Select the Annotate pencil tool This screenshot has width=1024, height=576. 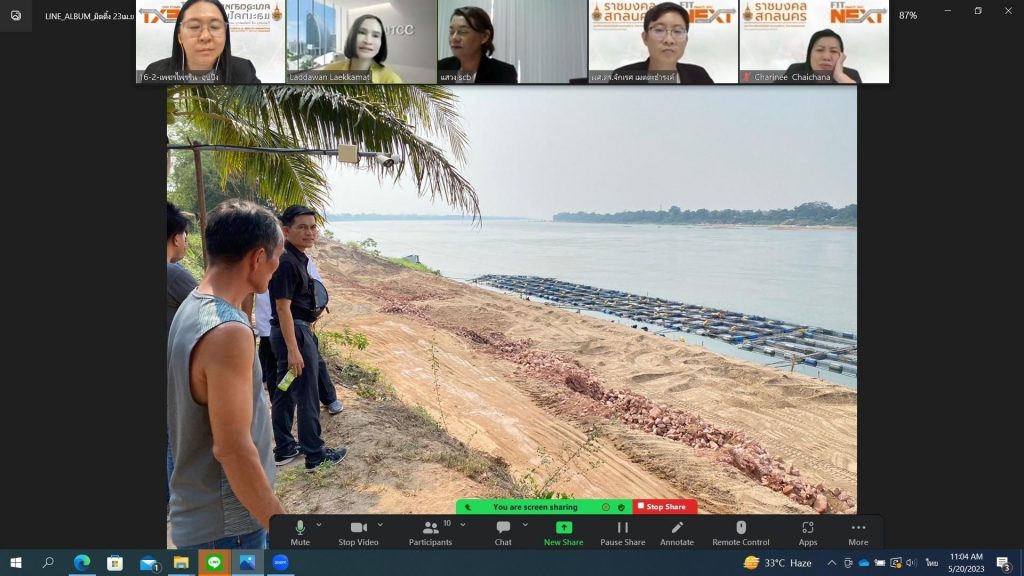(x=677, y=530)
